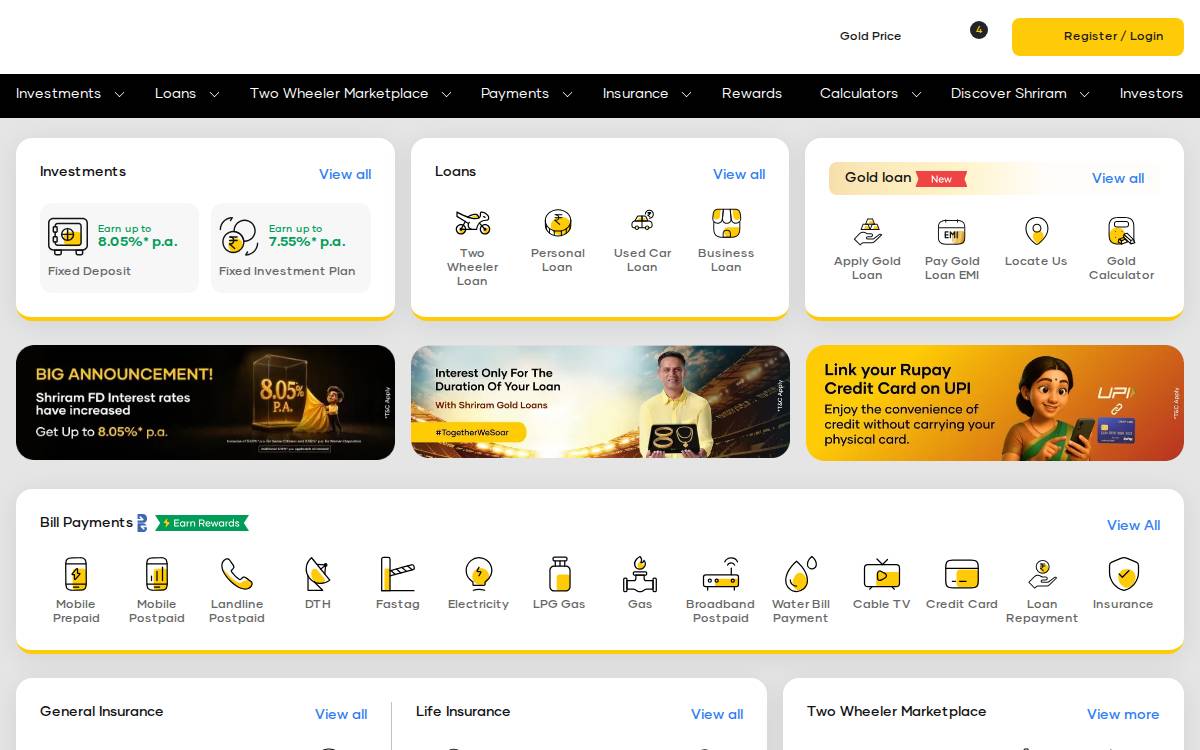Screen dimensions: 1200x750
Task: Choose the Gas pipeline icon
Action: click(x=640, y=574)
